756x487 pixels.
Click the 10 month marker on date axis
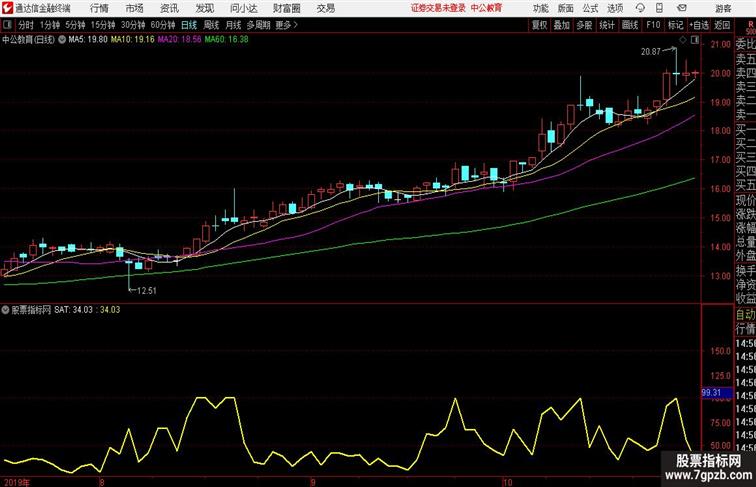(x=507, y=482)
